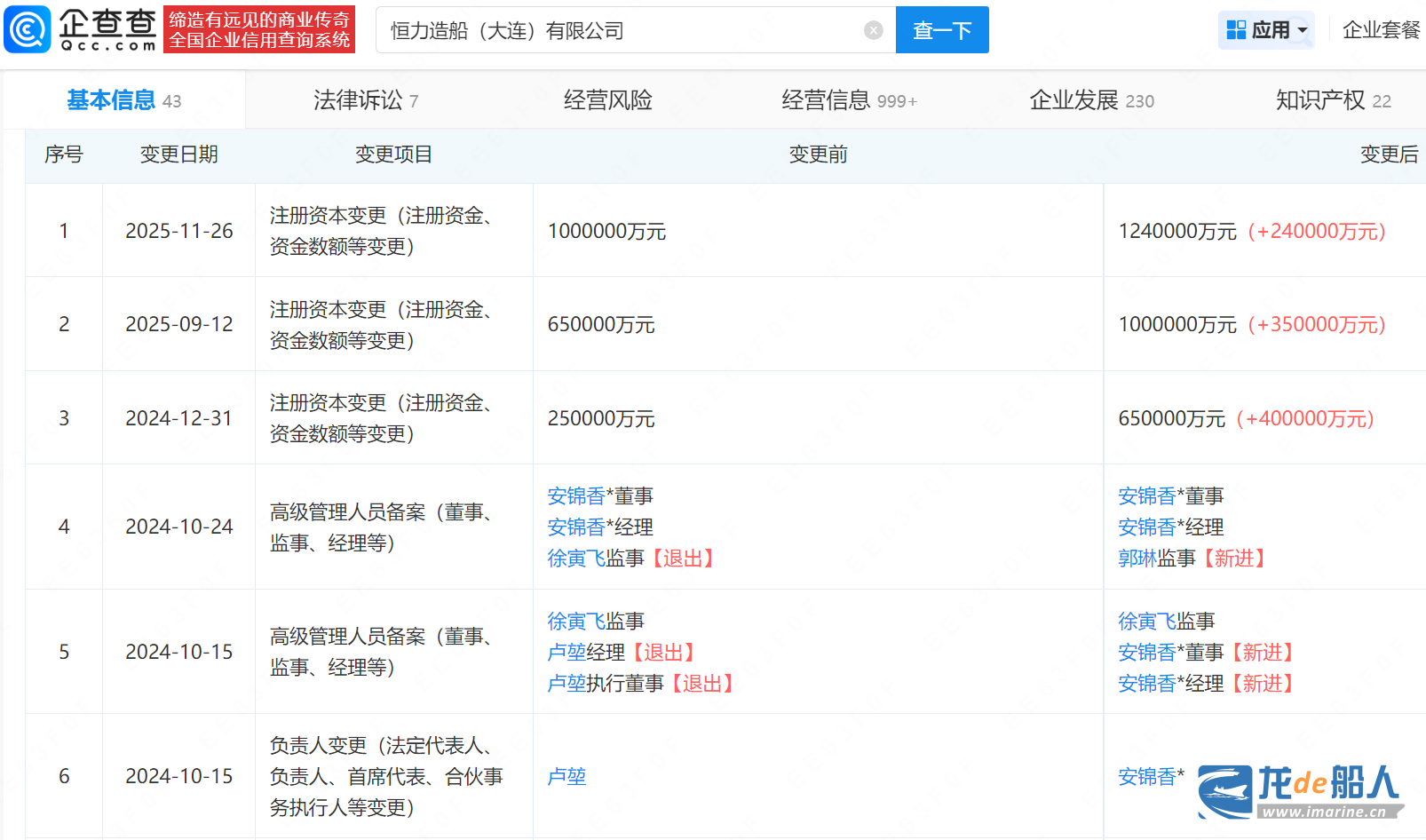Click 徐寅飞 exiting supervisor link in row 4
This screenshot has width=1426, height=840.
575,559
